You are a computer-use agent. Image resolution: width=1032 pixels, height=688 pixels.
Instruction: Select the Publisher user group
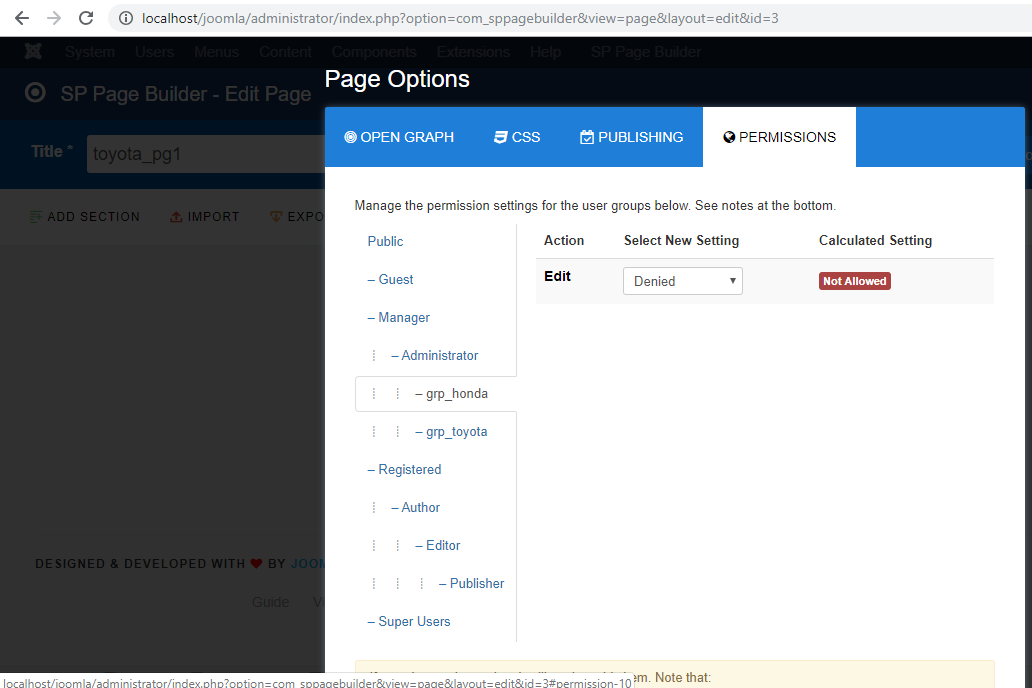(x=476, y=583)
